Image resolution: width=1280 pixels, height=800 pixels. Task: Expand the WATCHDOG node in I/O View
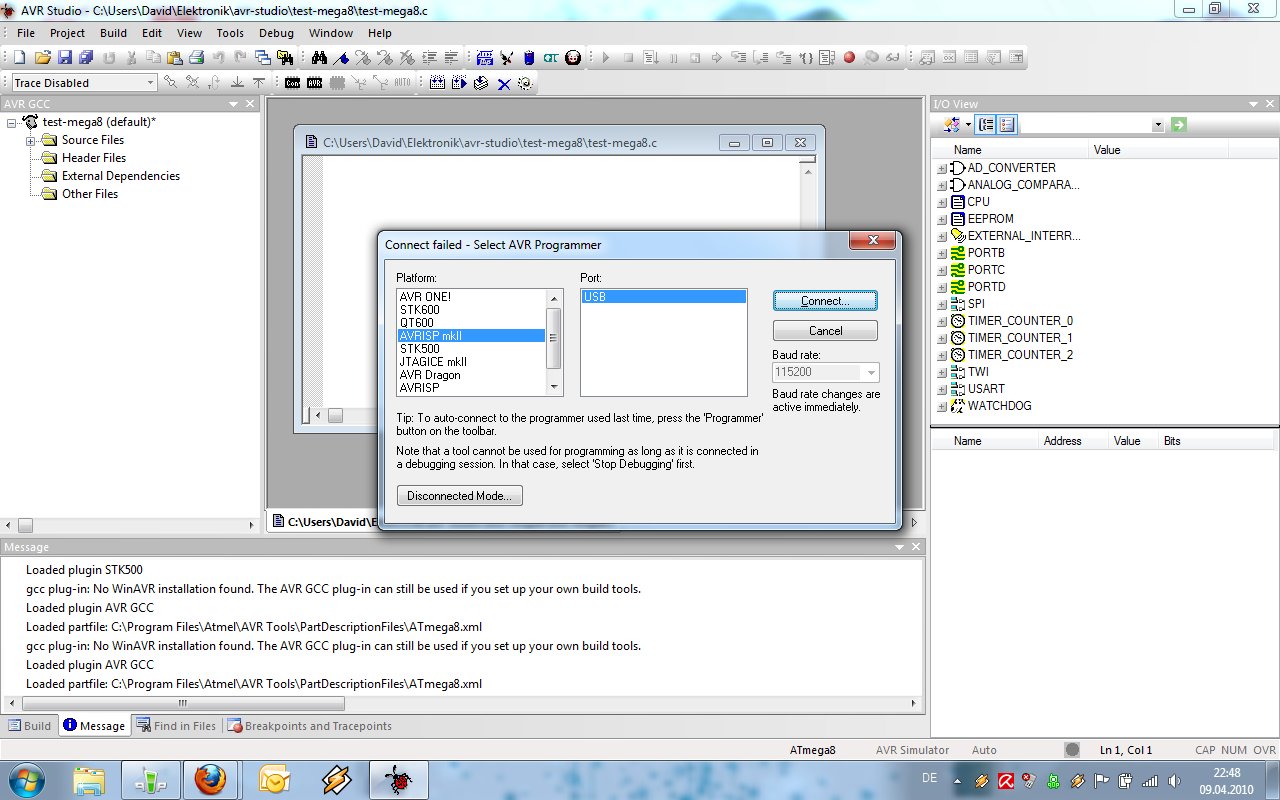pos(941,406)
